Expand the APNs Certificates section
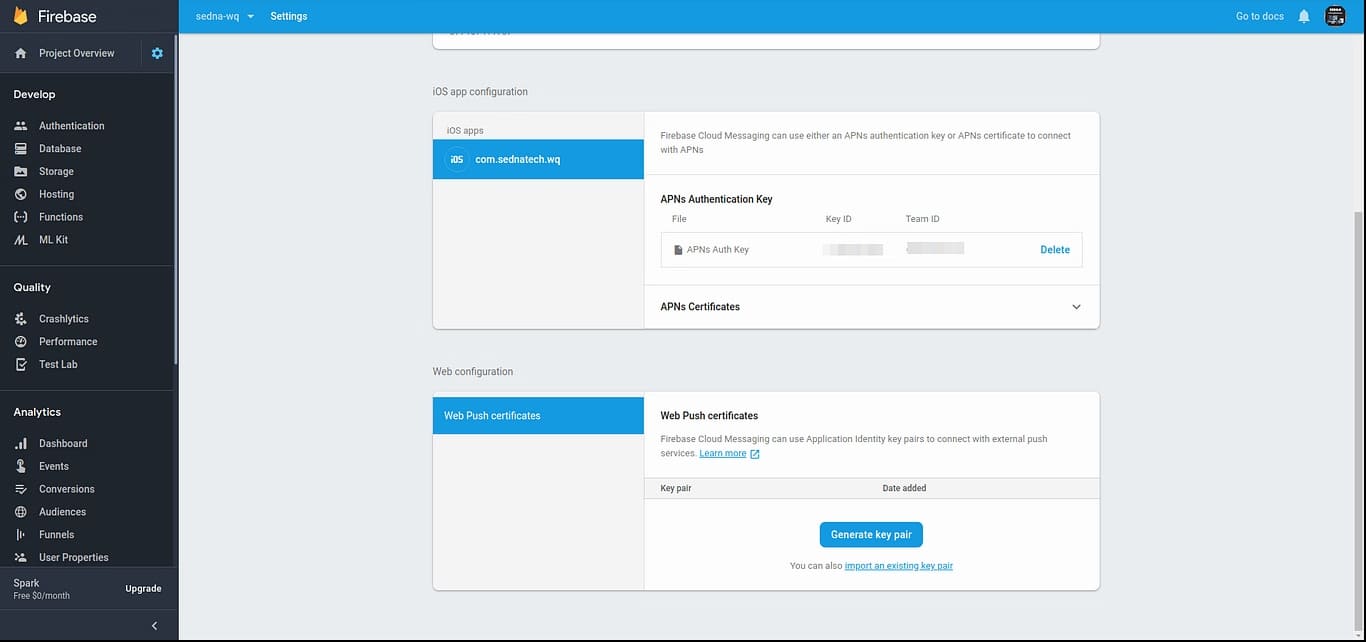This screenshot has height=642, width=1366. tap(1076, 307)
